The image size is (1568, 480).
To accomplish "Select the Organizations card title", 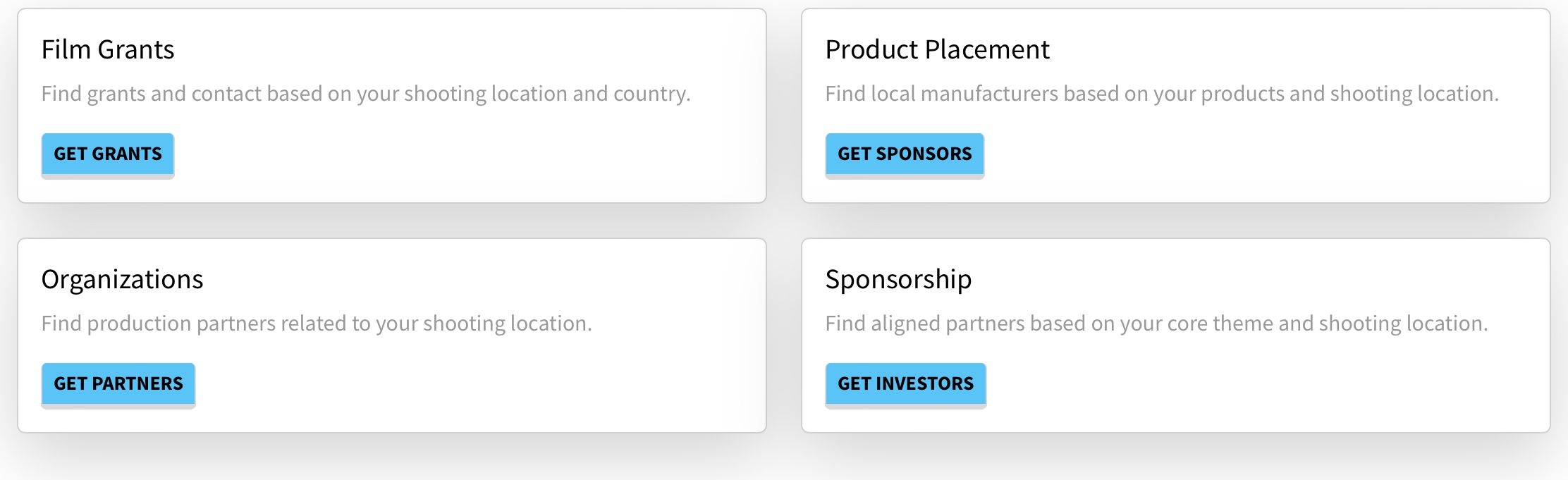I will point(122,280).
